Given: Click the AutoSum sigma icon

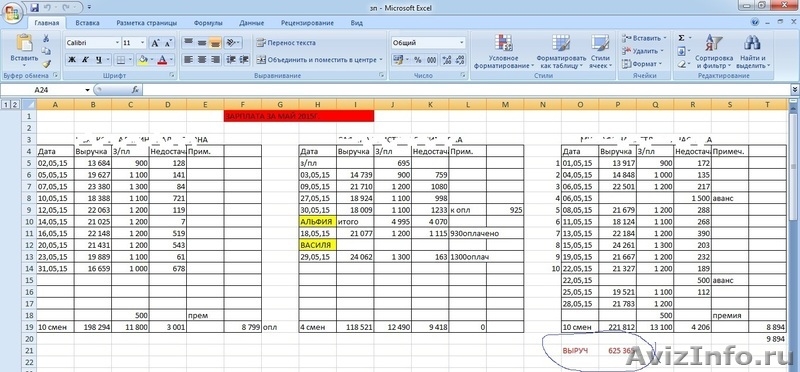Looking at the screenshot, I should point(681,38).
